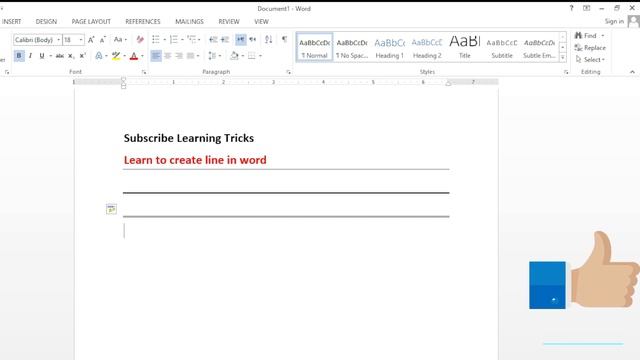Click Line and Paragraph Spacing icon
The image size is (640, 360).
point(212,56)
